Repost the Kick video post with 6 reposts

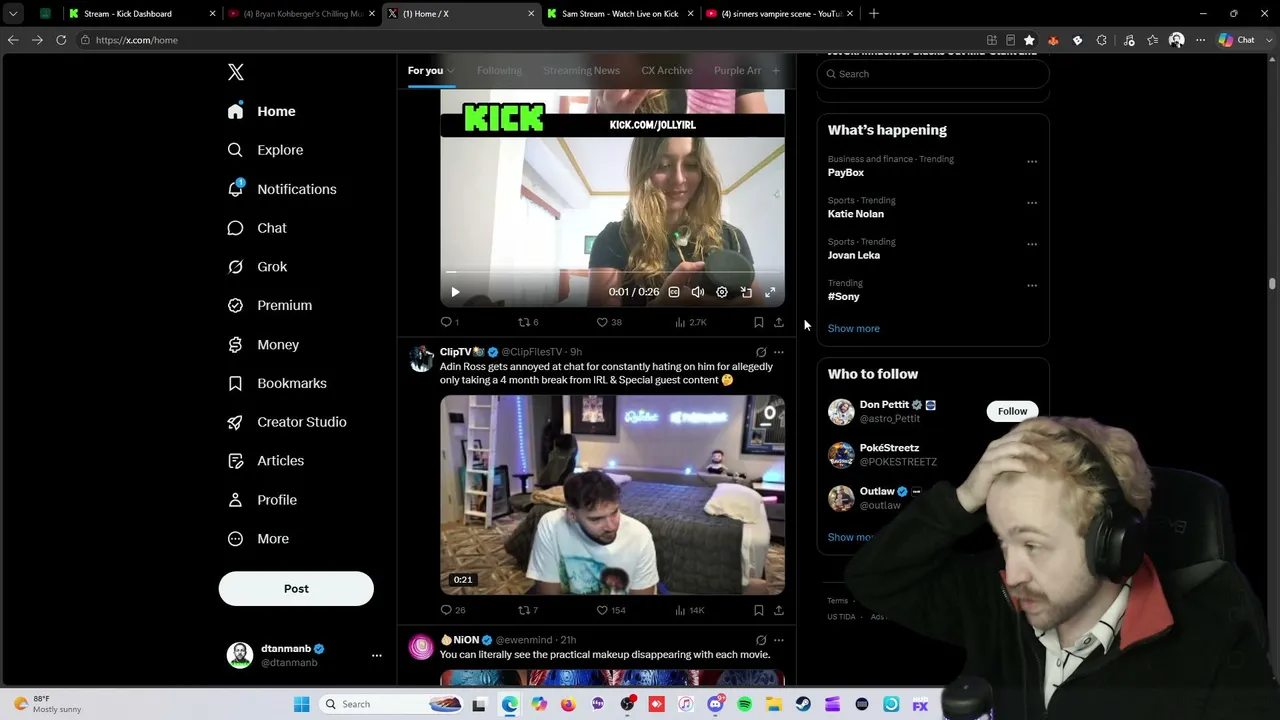tap(528, 322)
